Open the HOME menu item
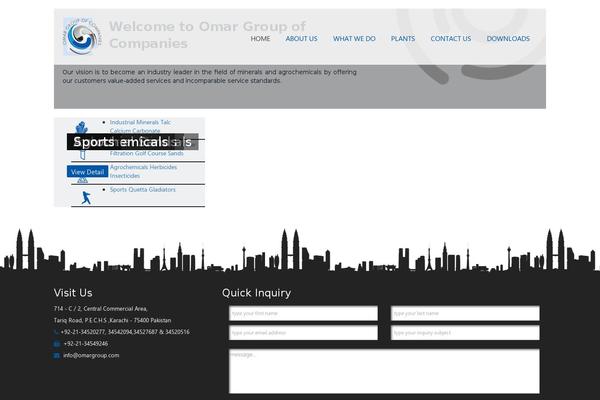This screenshot has height=400, width=600. click(x=260, y=39)
